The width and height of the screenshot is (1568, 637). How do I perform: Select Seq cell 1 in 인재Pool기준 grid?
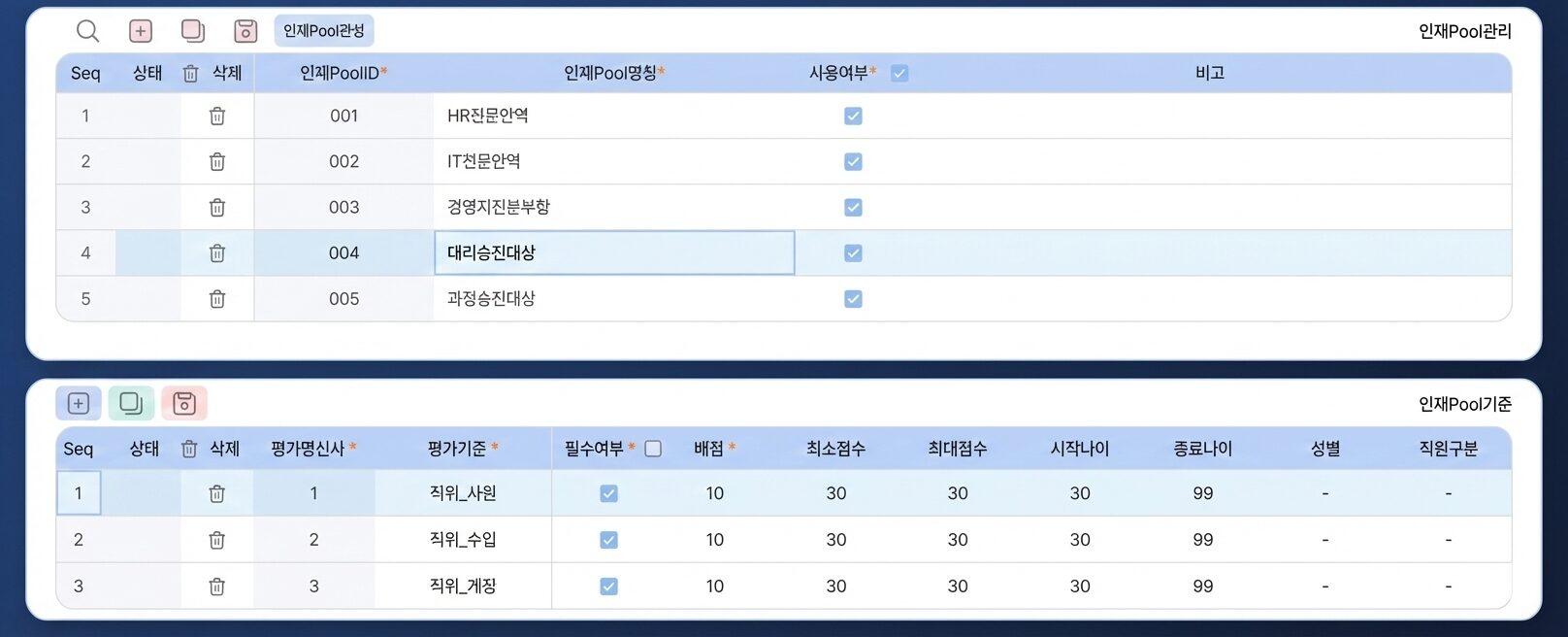point(79,493)
